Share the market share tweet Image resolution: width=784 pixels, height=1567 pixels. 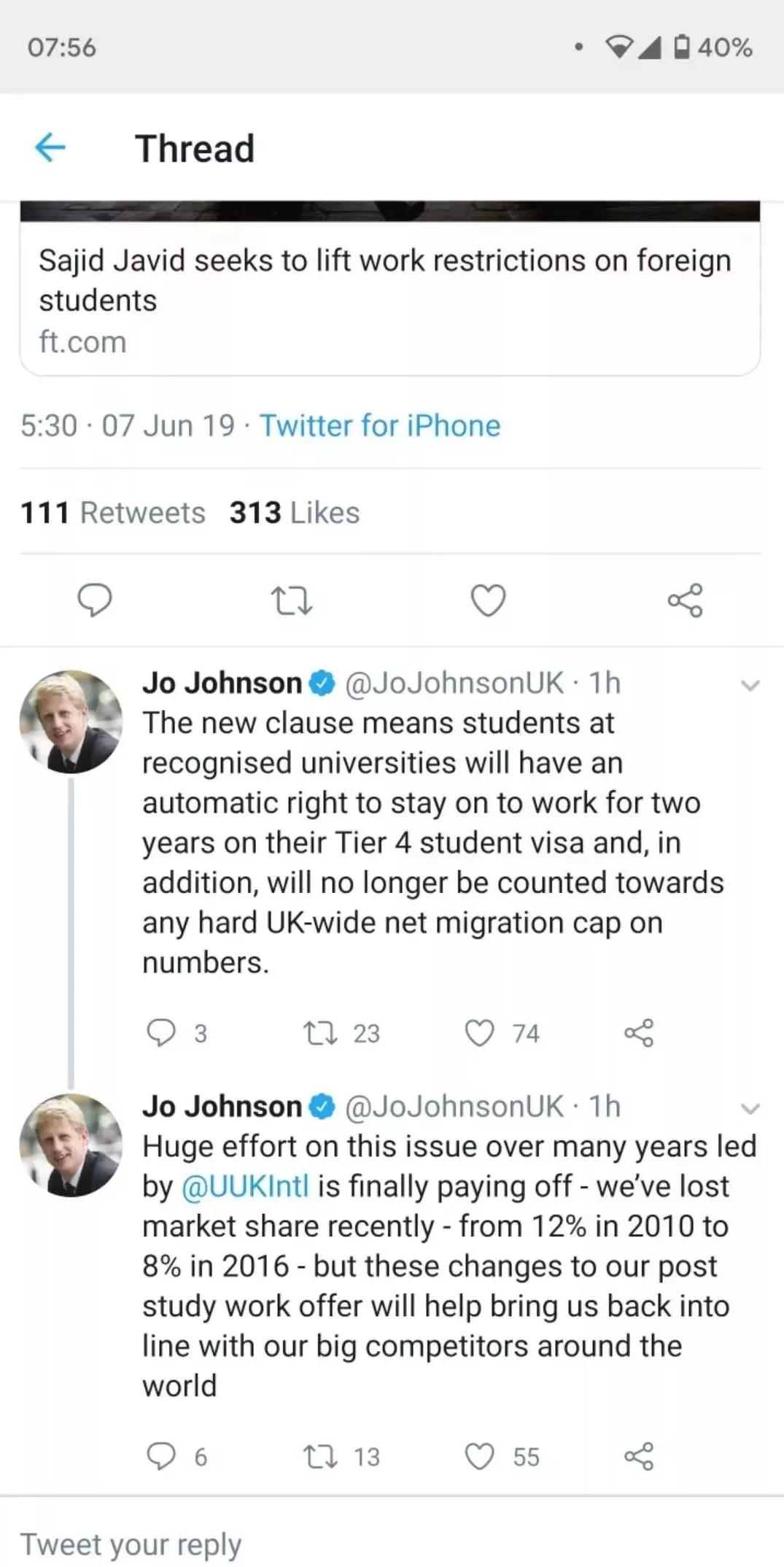pos(639,1456)
